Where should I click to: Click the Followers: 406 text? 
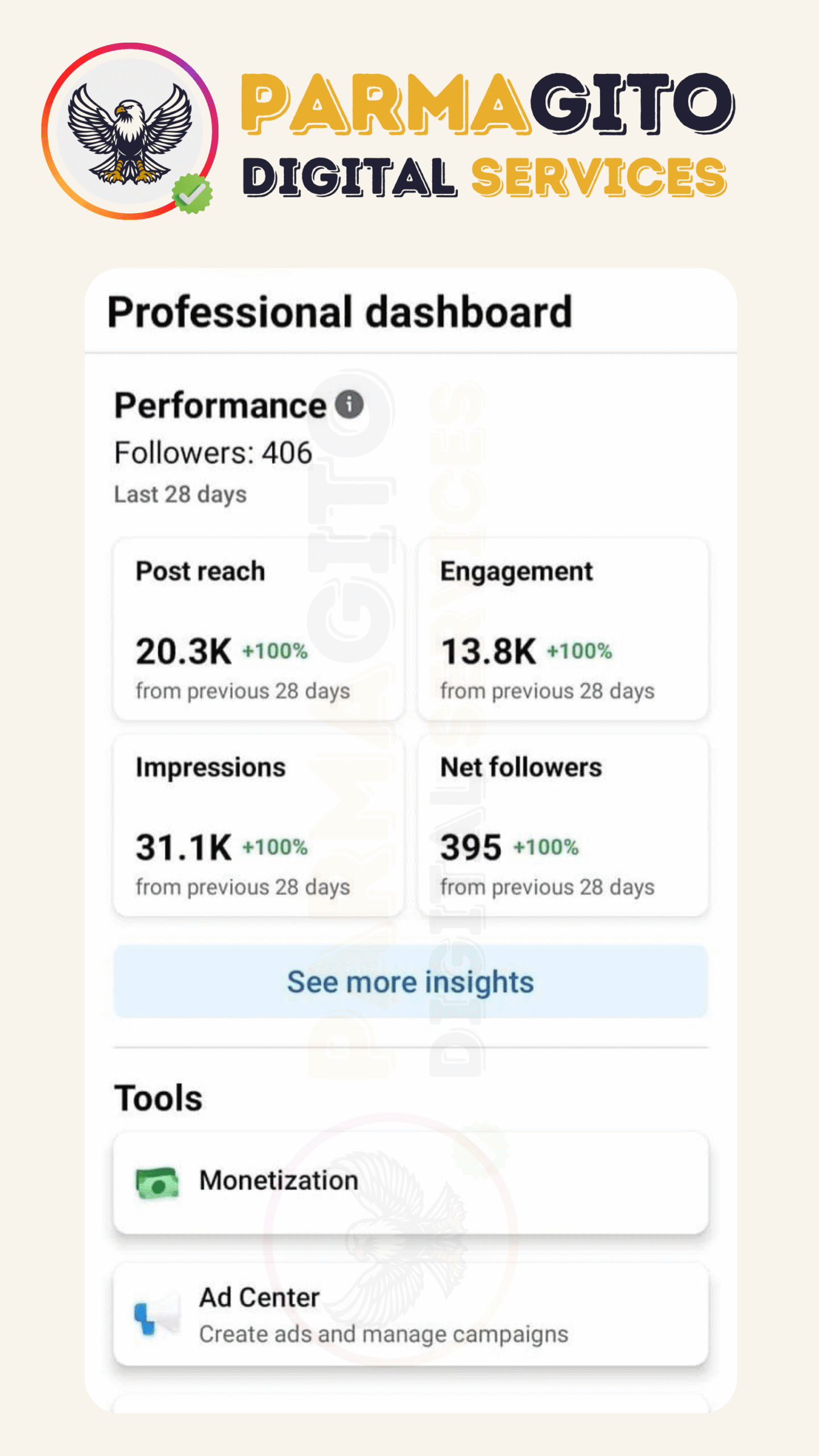[213, 453]
